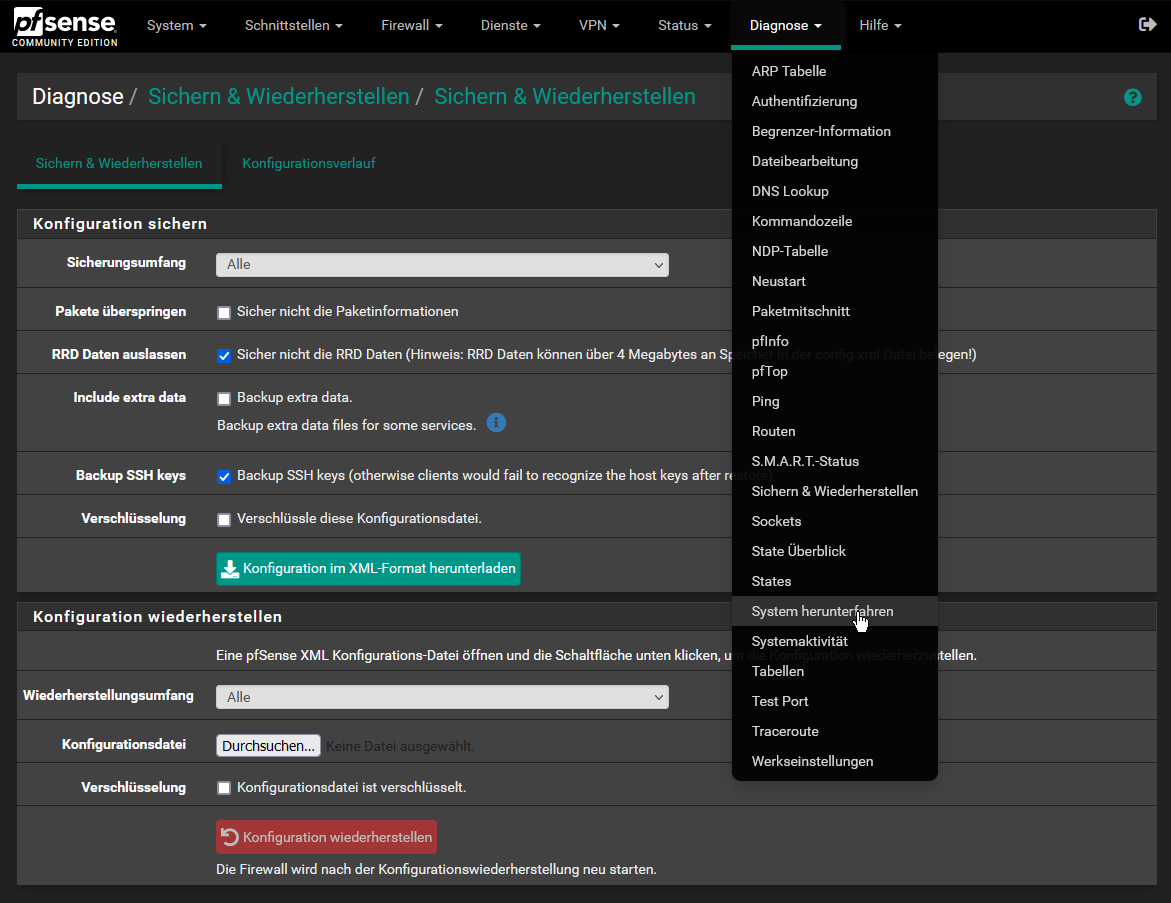Follow the last 'Sichern & Wiederherstellen' breadcrumb link
1171x903 pixels.
click(x=565, y=96)
